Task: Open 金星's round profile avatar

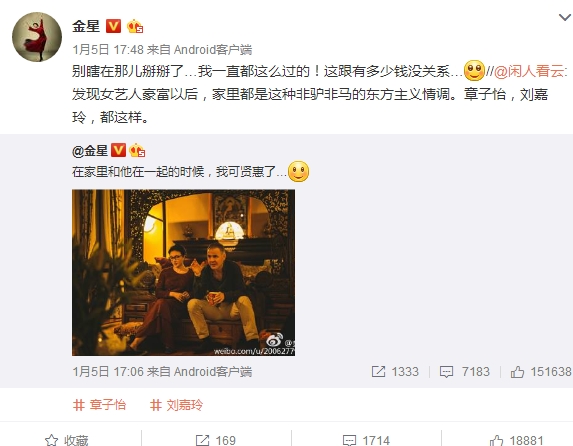Action: pos(37,37)
